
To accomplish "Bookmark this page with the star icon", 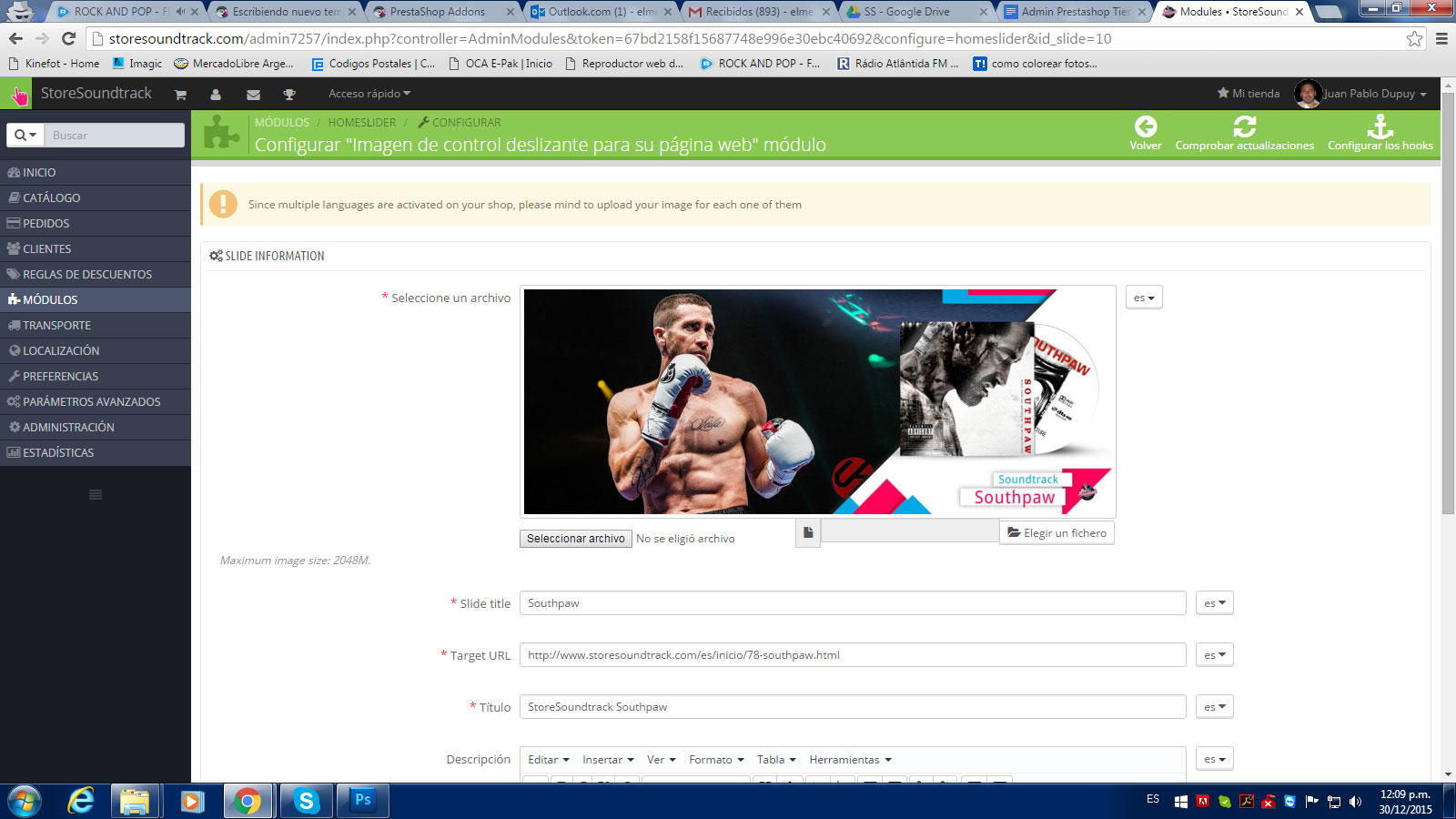I will 1414,38.
